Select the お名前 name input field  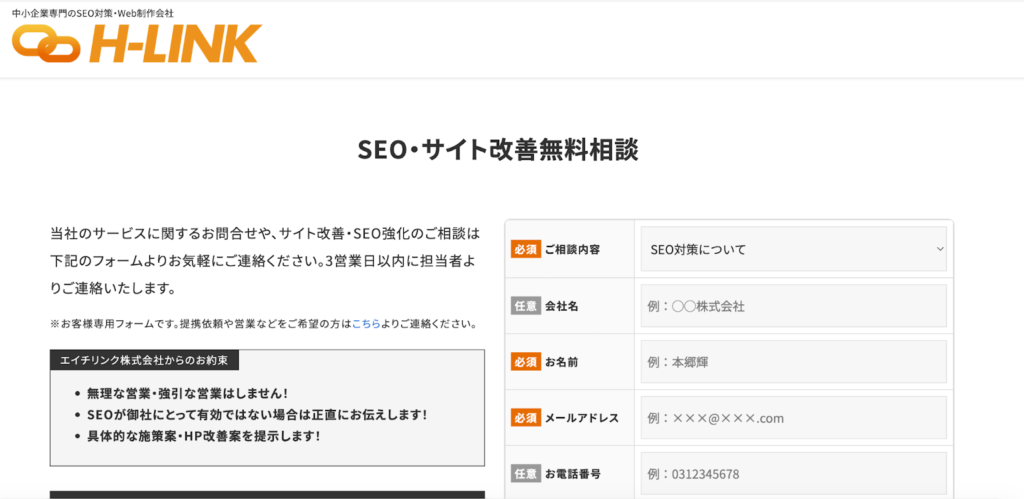[793, 362]
